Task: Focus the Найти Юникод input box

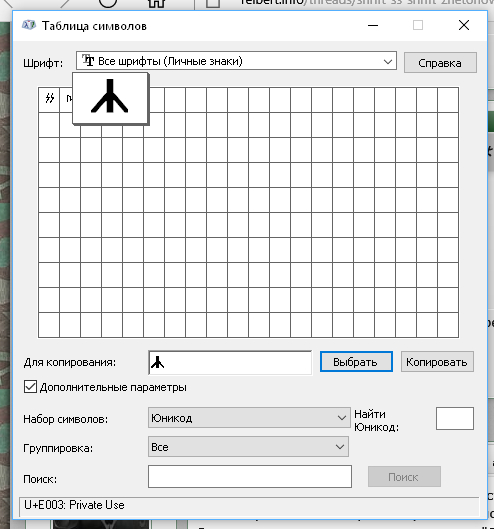Action: [455, 418]
